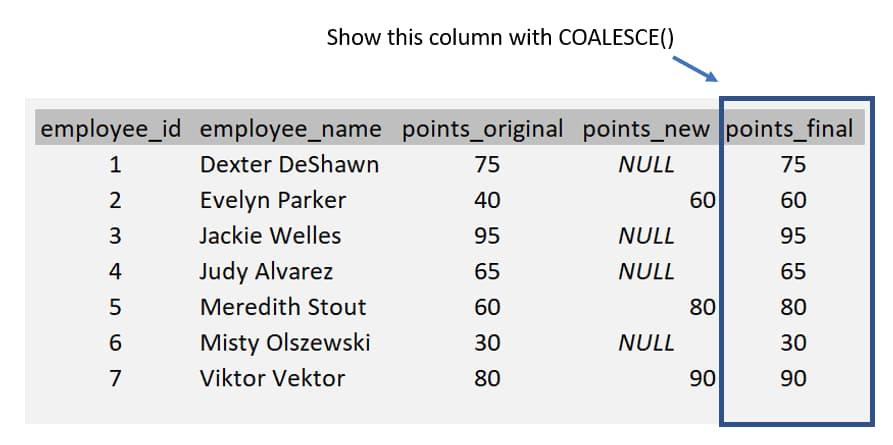Select Evelyn Parker's points_new value of 60
Image resolution: width=893 pixels, height=445 pixels.
point(702,200)
